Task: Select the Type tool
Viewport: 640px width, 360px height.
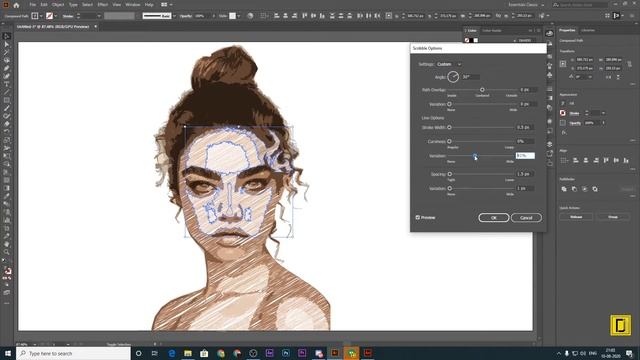Action: (7, 84)
